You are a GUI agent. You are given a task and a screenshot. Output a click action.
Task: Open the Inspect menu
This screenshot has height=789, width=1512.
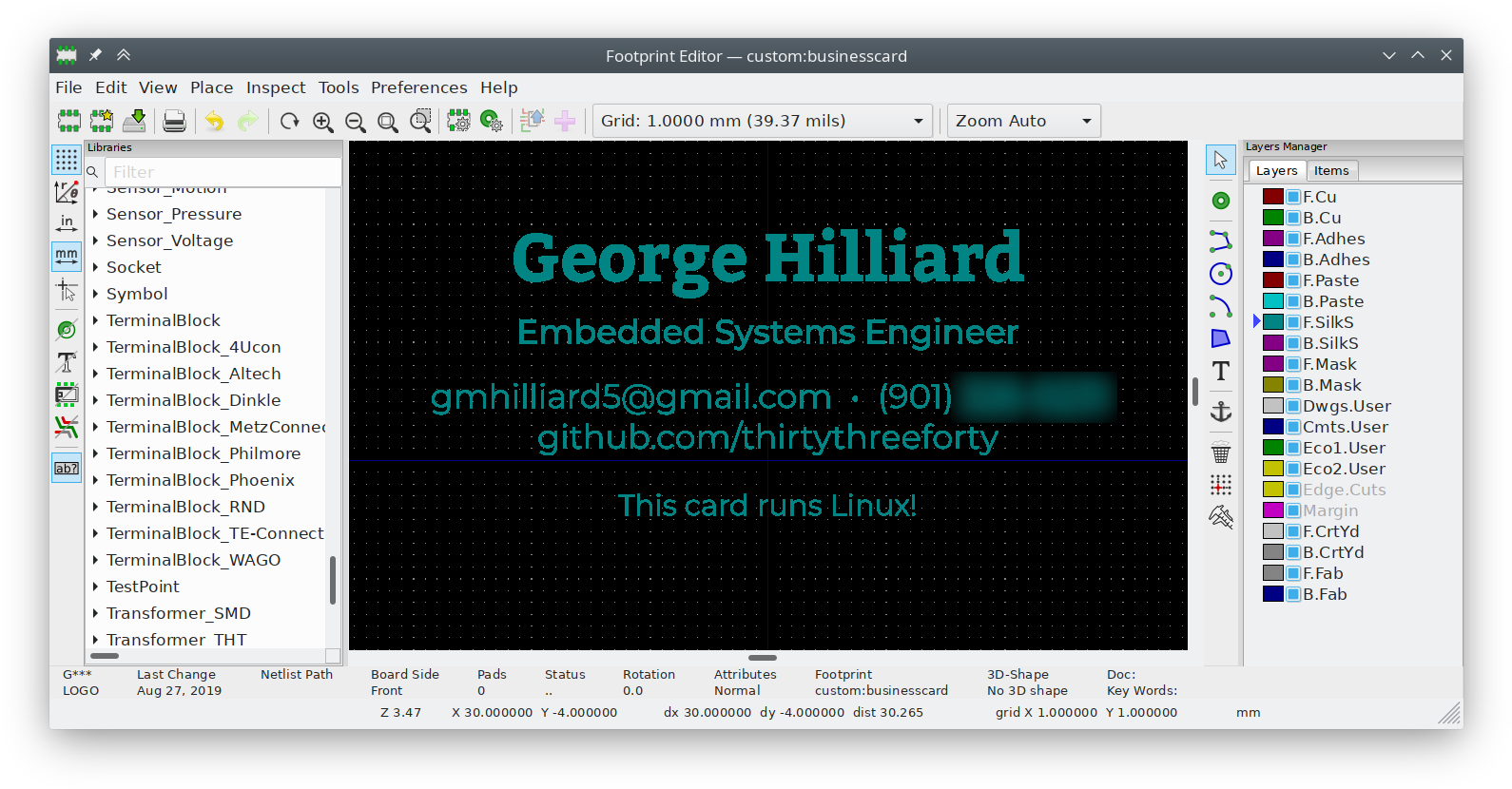276,87
